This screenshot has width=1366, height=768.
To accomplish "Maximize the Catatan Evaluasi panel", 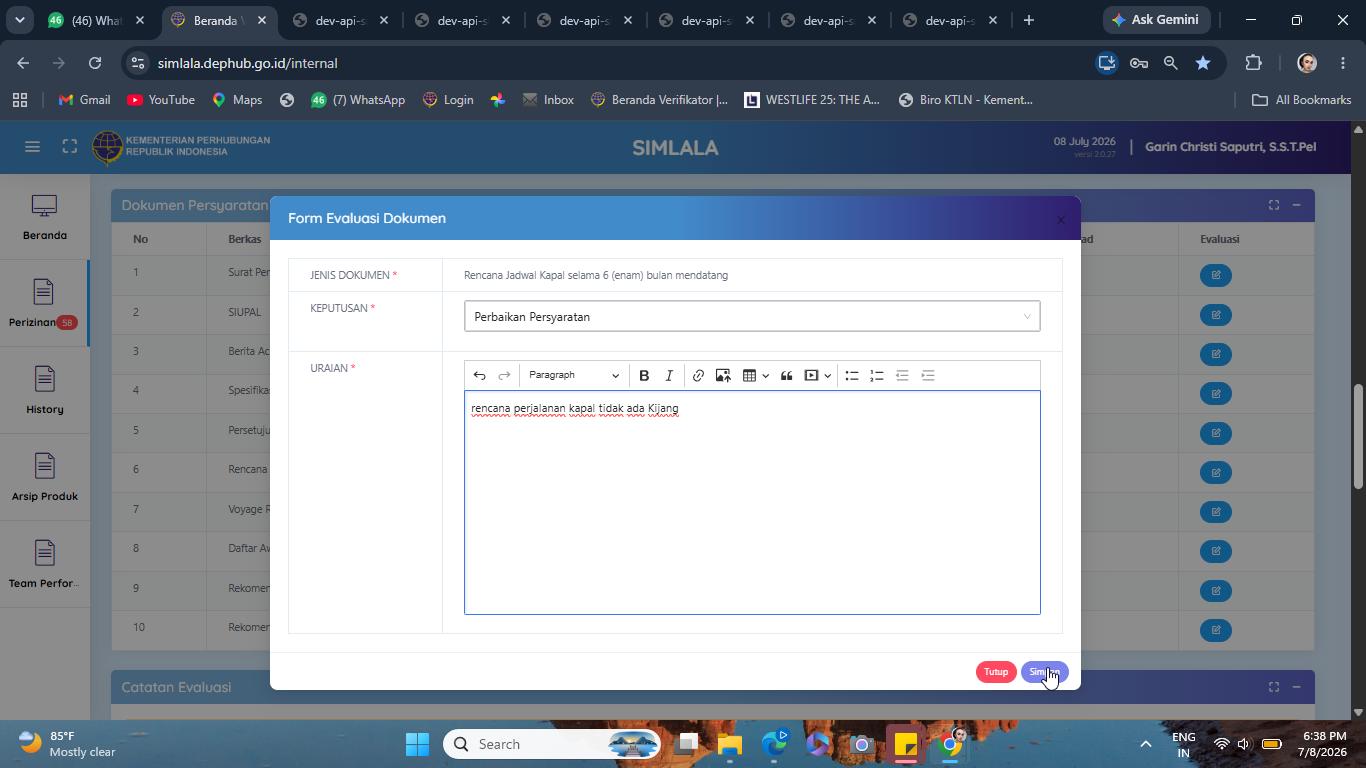I will point(1274,687).
